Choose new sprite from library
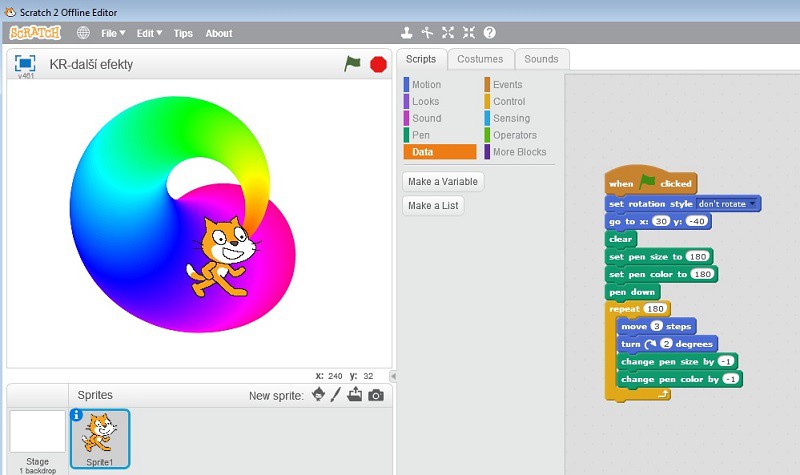Image resolution: width=800 pixels, height=475 pixels. [x=318, y=394]
